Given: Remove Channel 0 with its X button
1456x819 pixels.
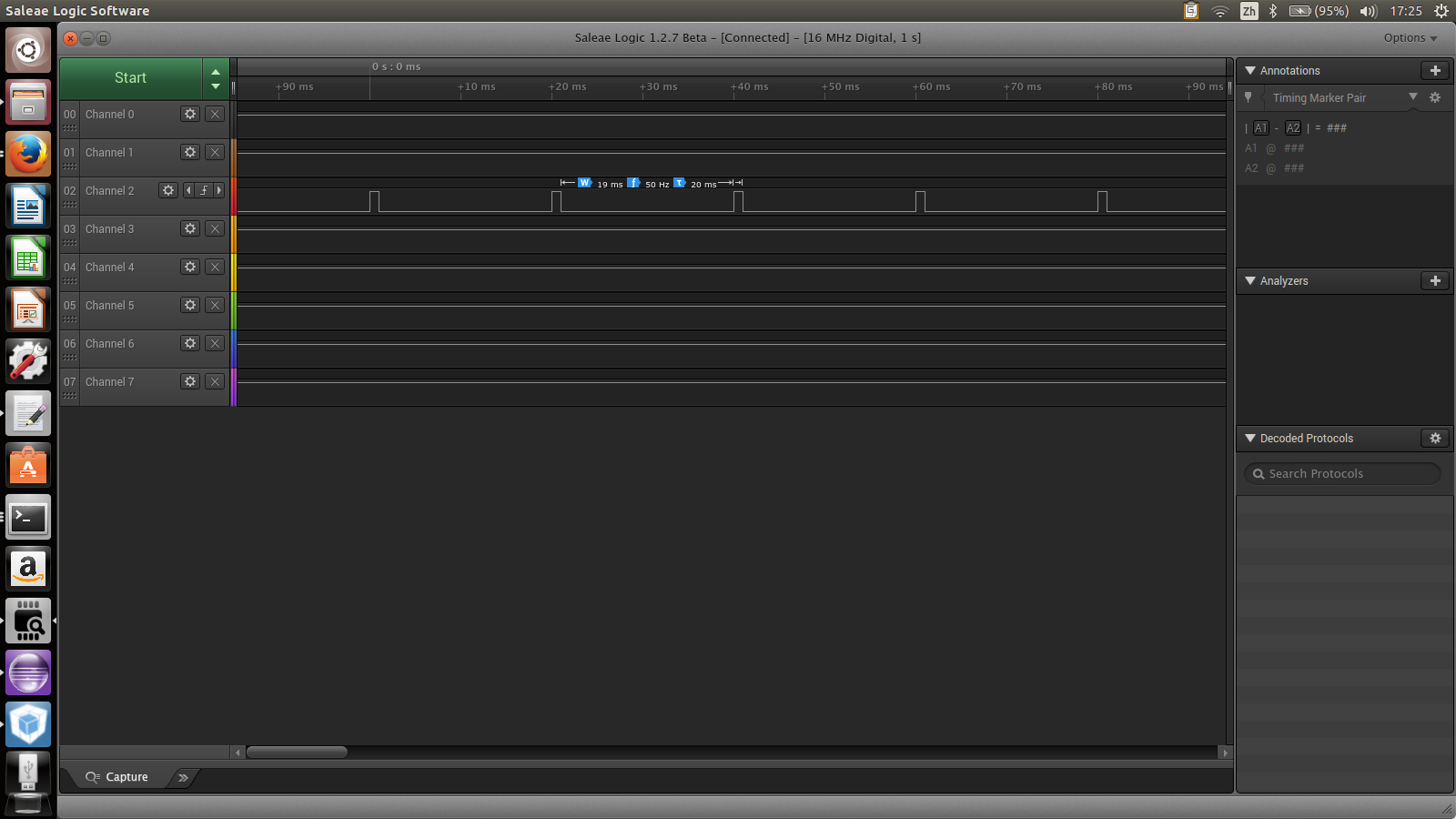Looking at the screenshot, I should (x=215, y=114).
